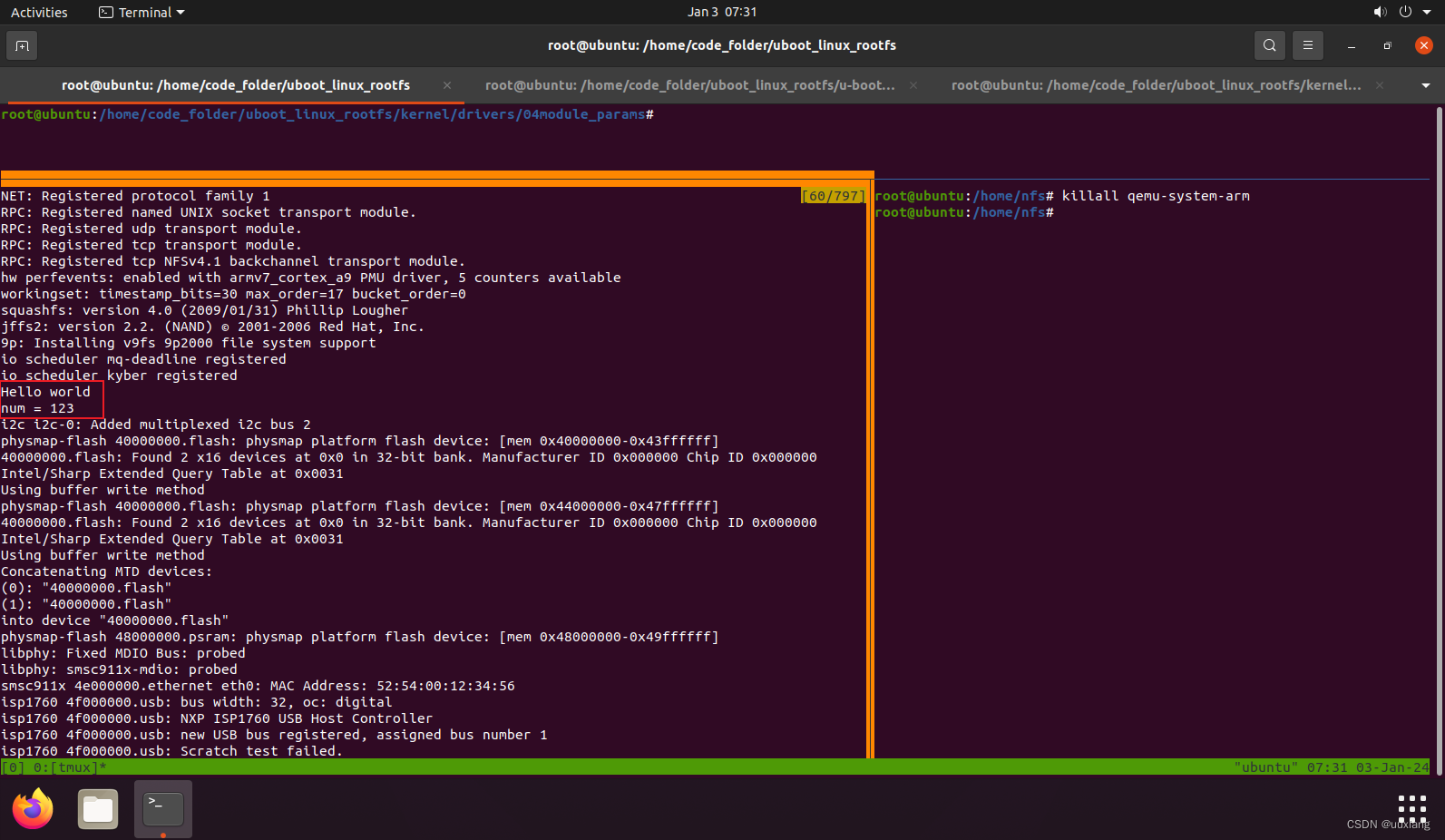Close the uboot_linux_rootfs tab
This screenshot has height=840, width=1445.
pos(447,85)
